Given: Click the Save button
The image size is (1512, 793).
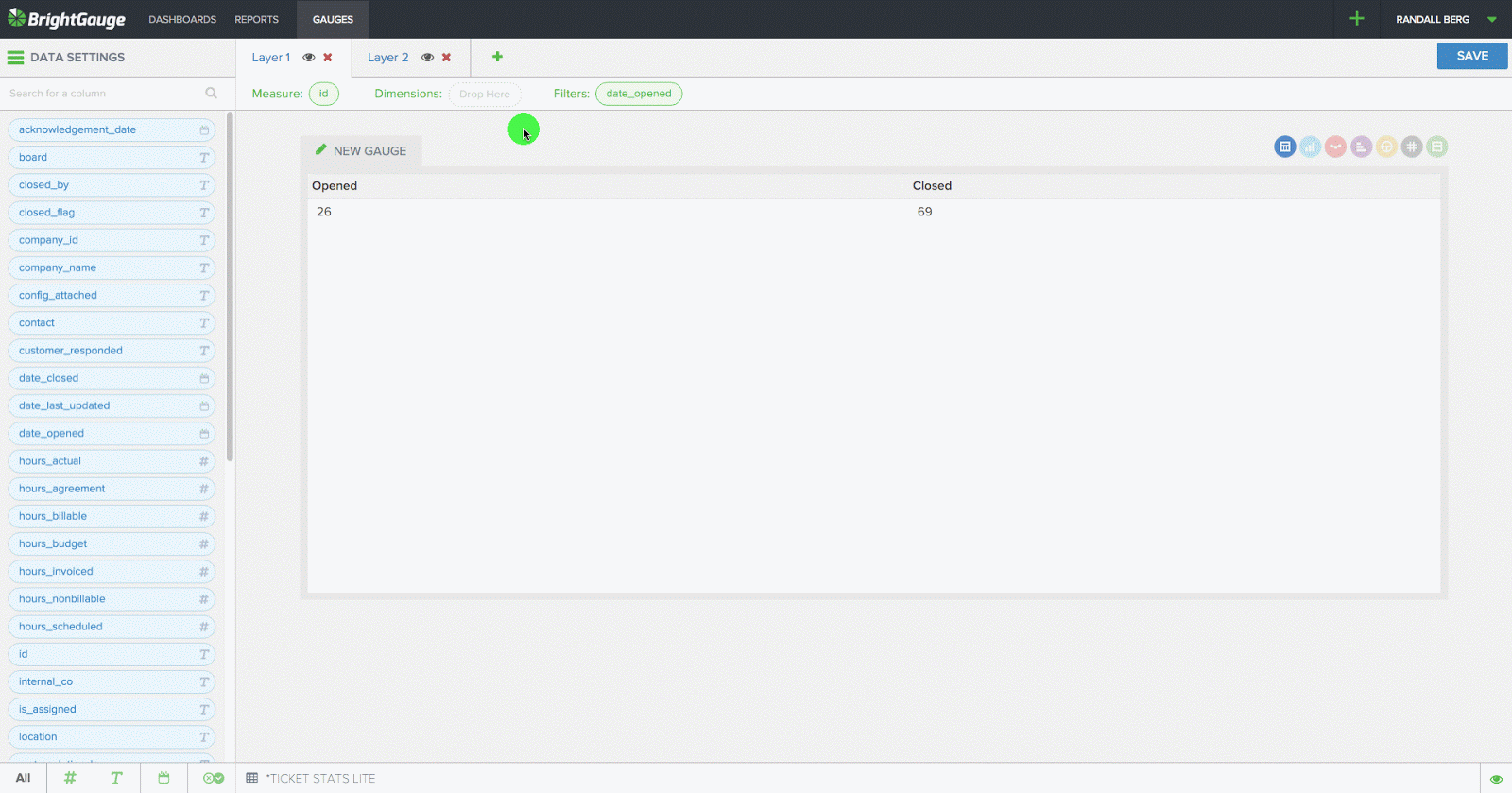Looking at the screenshot, I should [x=1471, y=56].
